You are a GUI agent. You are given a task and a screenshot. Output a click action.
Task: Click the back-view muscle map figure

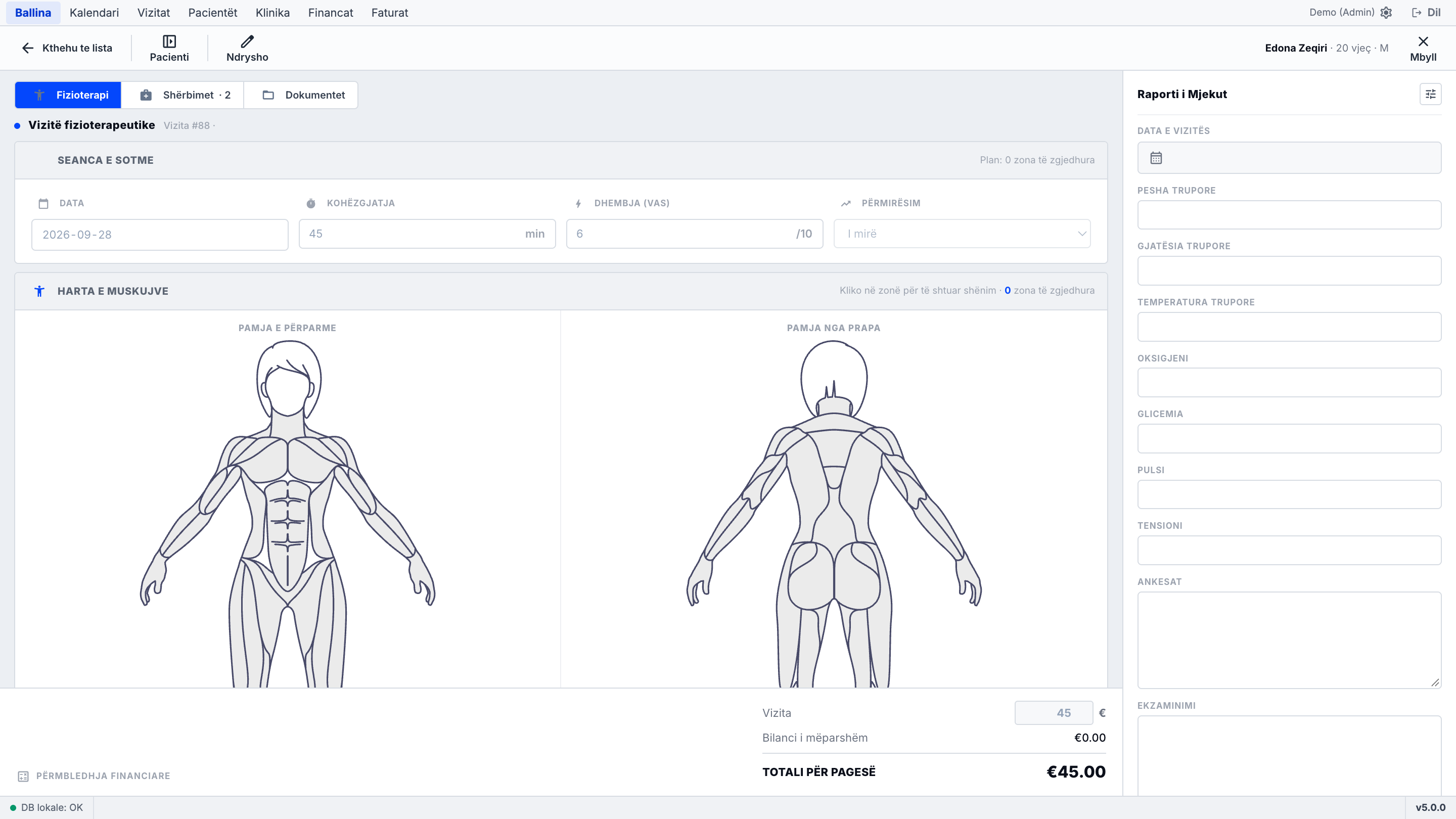coord(834,514)
